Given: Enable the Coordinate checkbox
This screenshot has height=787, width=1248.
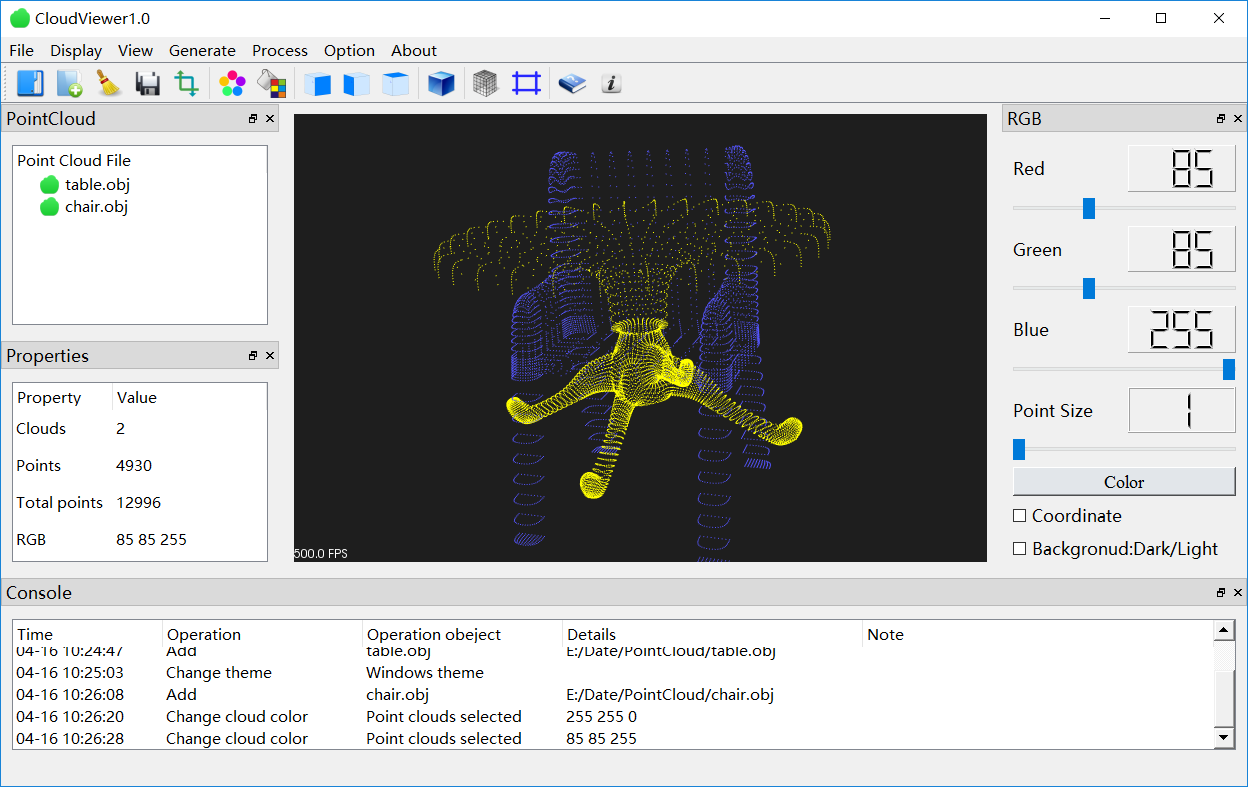Looking at the screenshot, I should click(1020, 516).
